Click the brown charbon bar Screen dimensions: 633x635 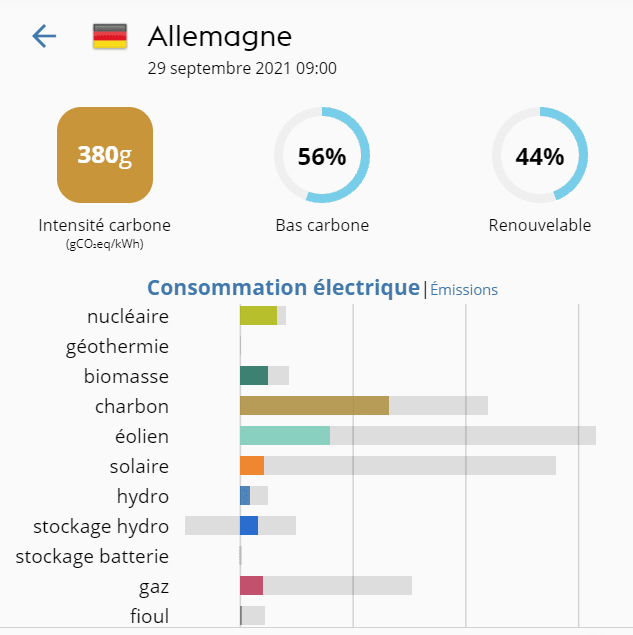click(x=314, y=406)
